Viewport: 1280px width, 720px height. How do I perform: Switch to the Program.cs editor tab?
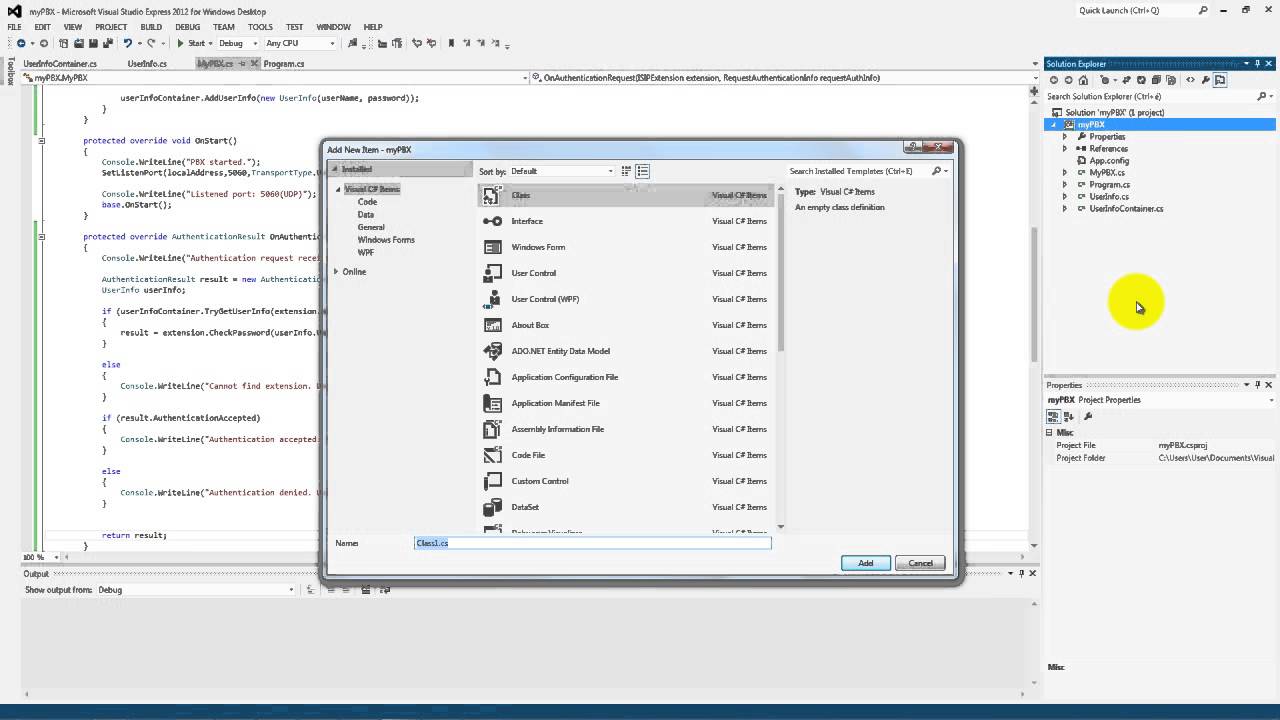click(x=284, y=64)
